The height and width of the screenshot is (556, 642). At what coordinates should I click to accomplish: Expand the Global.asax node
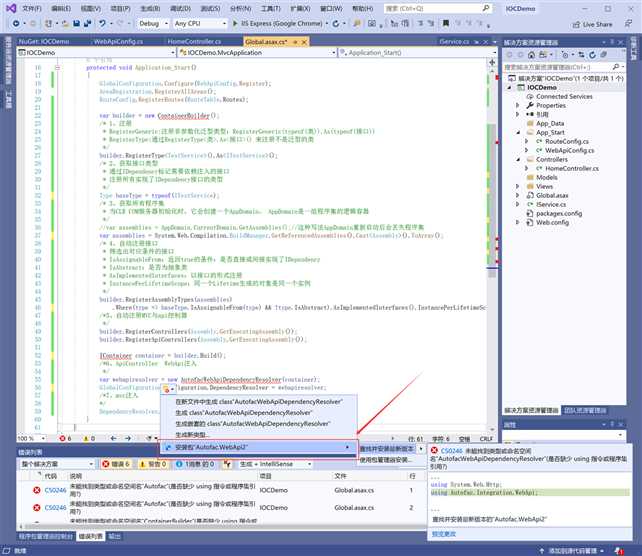pos(518,195)
